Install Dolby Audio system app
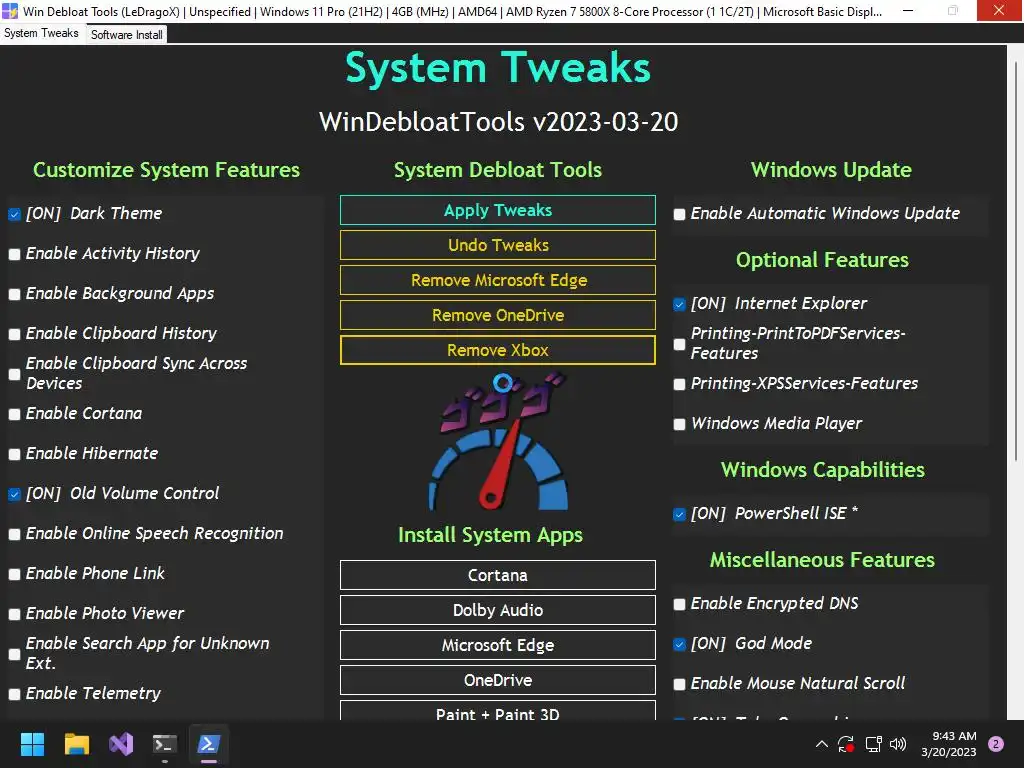1024x768 pixels. [498, 610]
